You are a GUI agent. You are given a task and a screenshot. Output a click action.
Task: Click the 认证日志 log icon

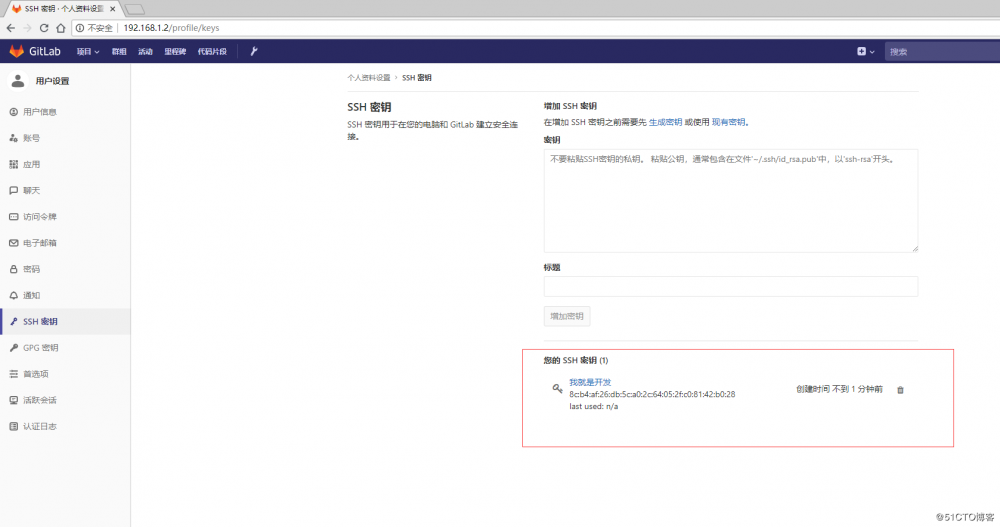pyautogui.click(x=13, y=426)
